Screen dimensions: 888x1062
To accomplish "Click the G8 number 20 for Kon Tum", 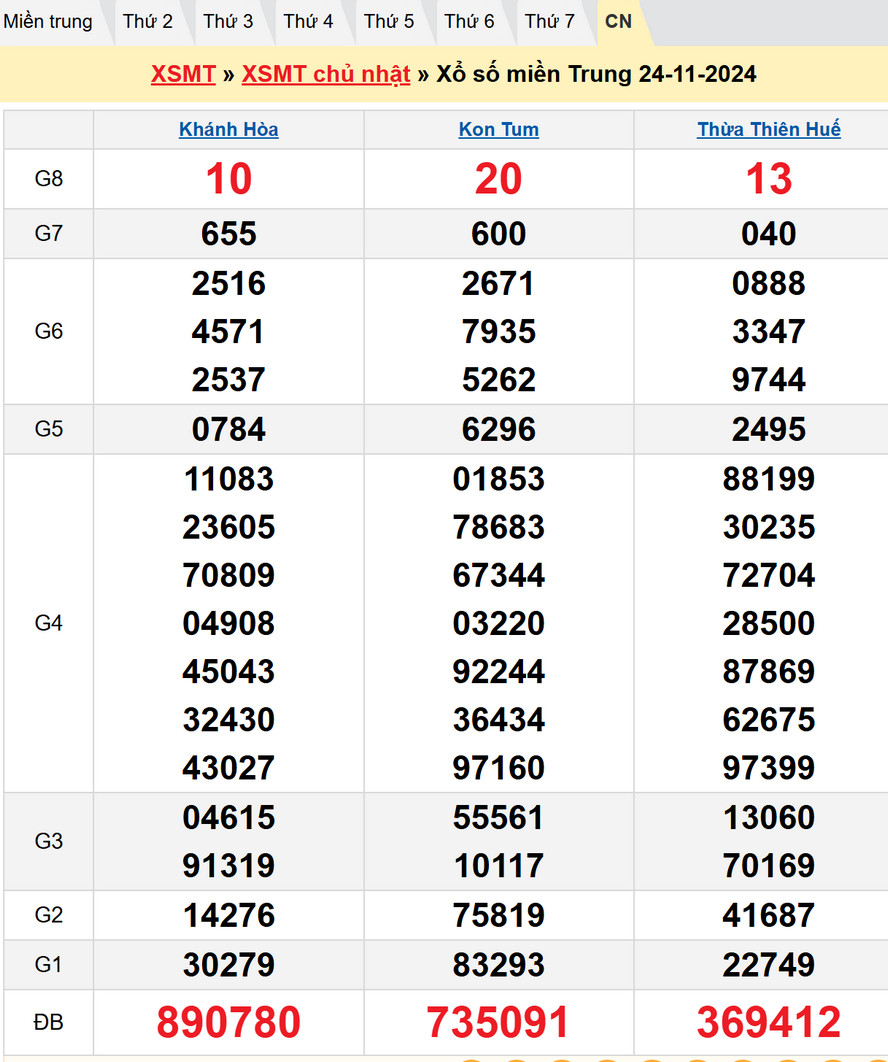I will coord(499,179).
